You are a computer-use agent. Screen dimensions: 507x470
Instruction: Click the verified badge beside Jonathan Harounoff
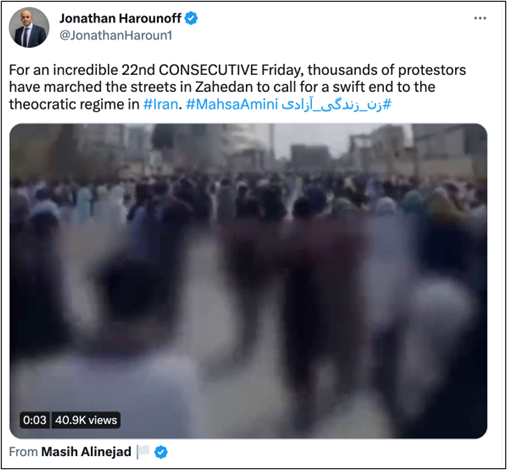191,18
